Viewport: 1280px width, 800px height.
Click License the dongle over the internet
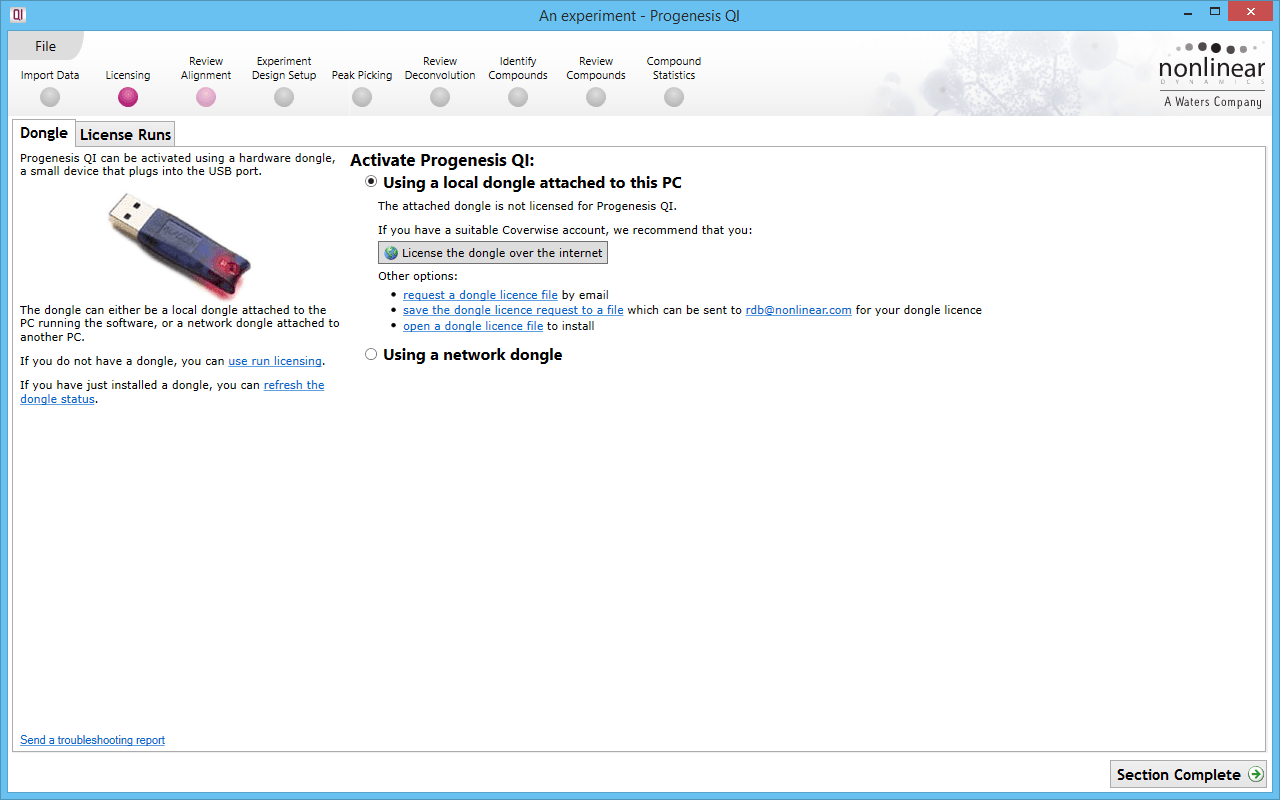(493, 253)
